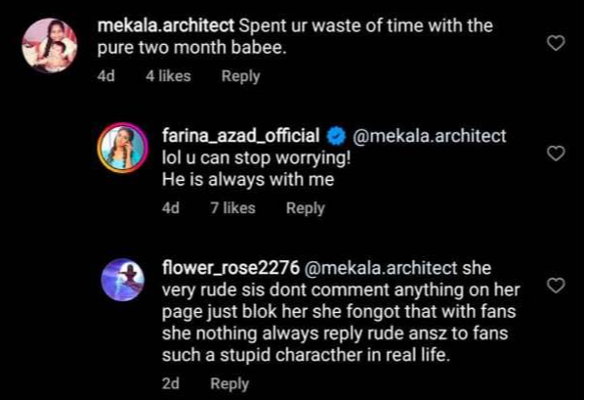Image resolution: width=600 pixels, height=400 pixels.
Task: Reply to mekala.architect's comment
Action: point(240,76)
